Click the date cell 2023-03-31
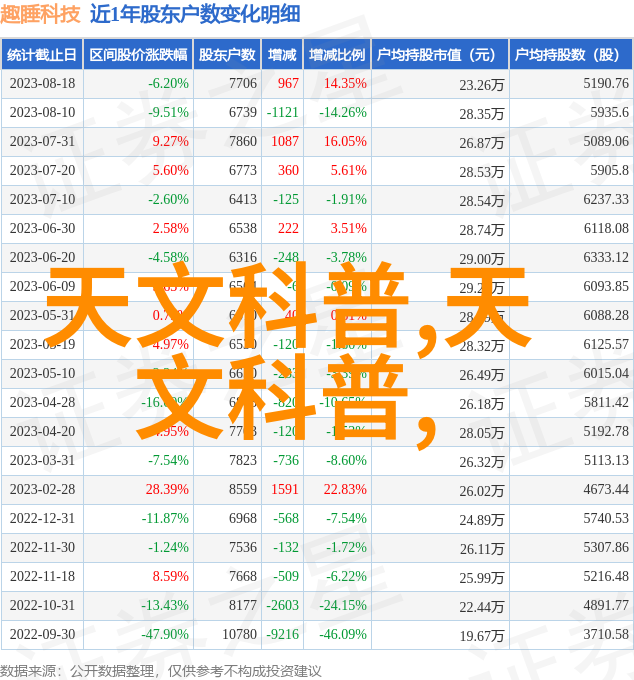Screen dimensions: 634x680 pos(42,461)
